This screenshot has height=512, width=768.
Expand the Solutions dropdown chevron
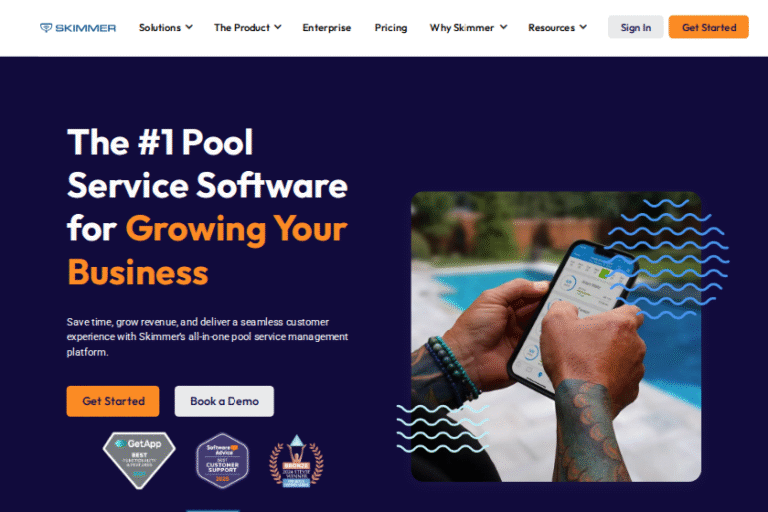(x=189, y=27)
